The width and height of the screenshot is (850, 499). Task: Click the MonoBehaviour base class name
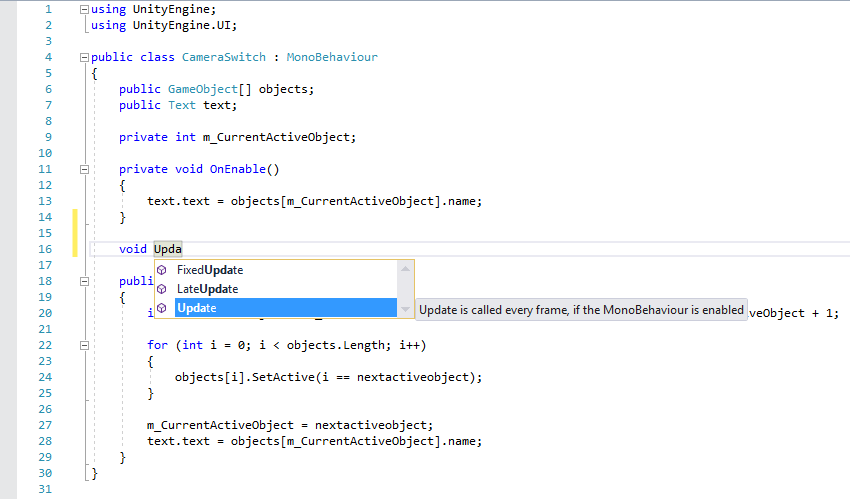tap(332, 57)
